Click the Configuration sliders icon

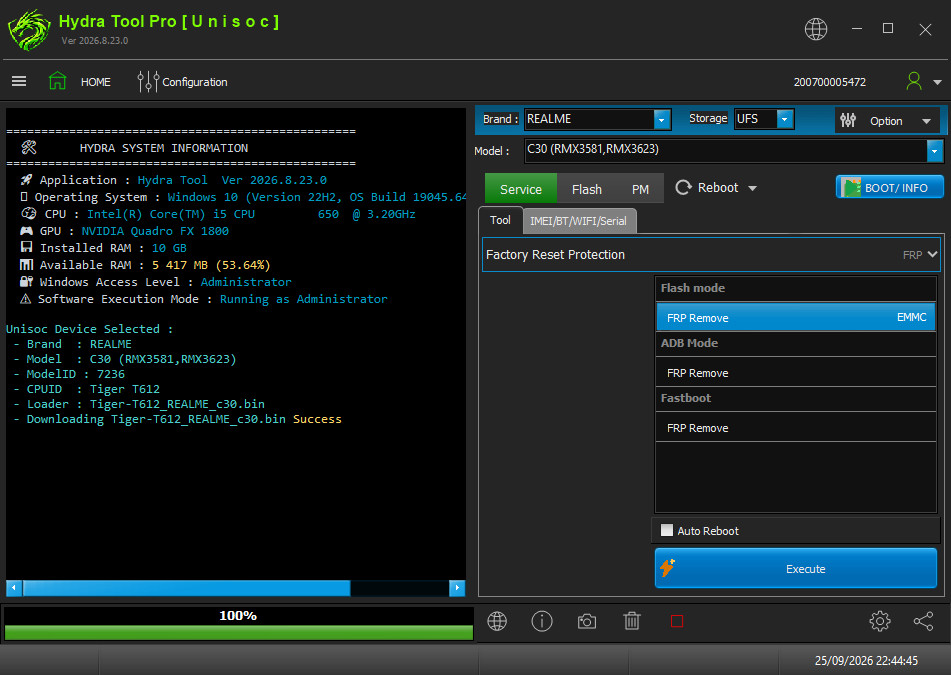(148, 81)
